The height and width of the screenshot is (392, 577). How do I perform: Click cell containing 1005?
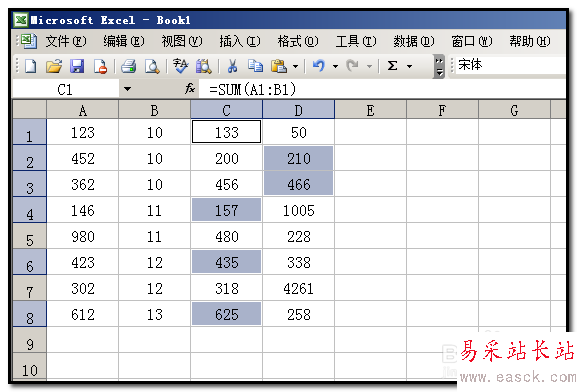click(x=298, y=210)
